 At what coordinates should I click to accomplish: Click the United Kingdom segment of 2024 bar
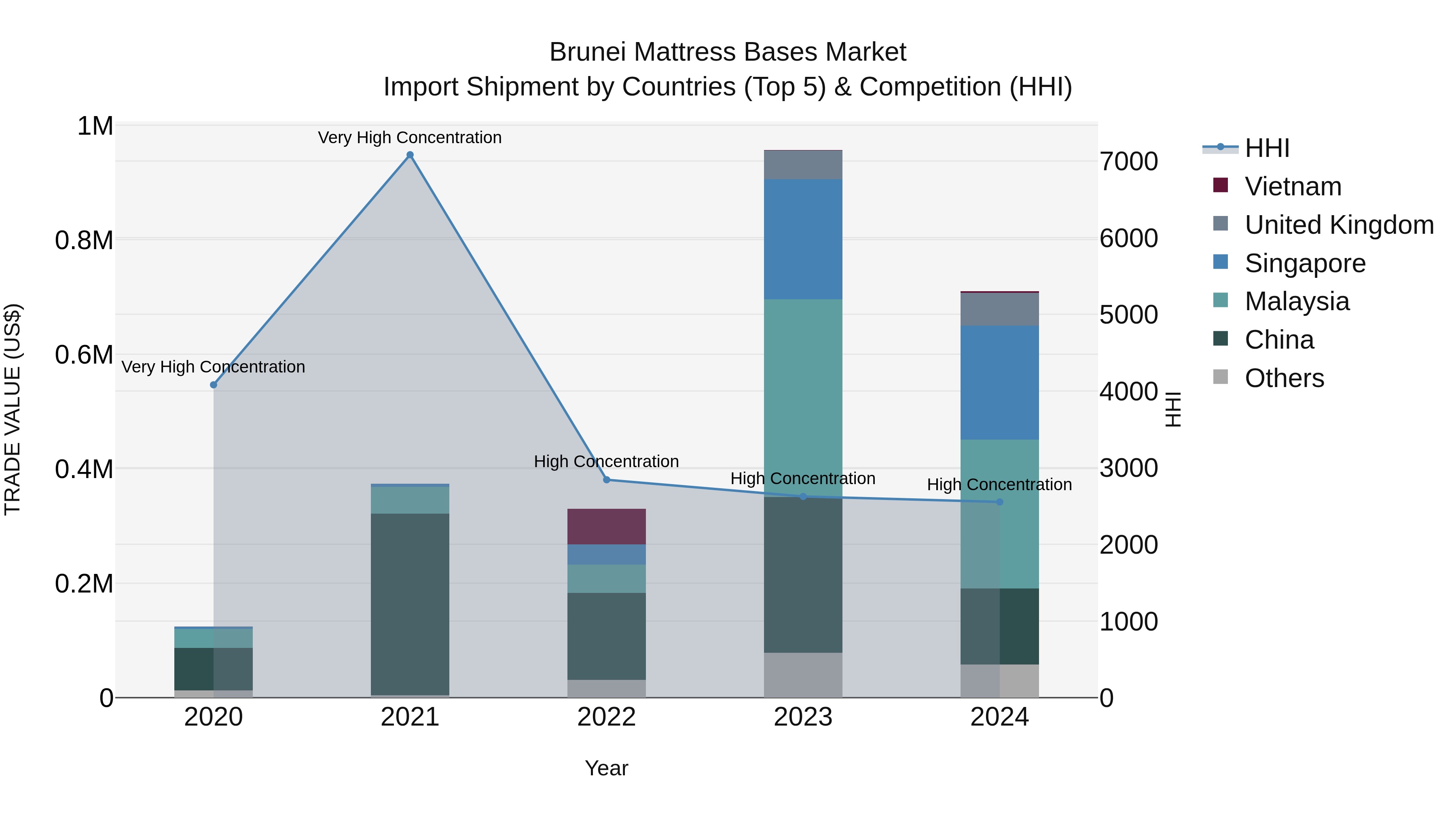pyautogui.click(x=999, y=309)
